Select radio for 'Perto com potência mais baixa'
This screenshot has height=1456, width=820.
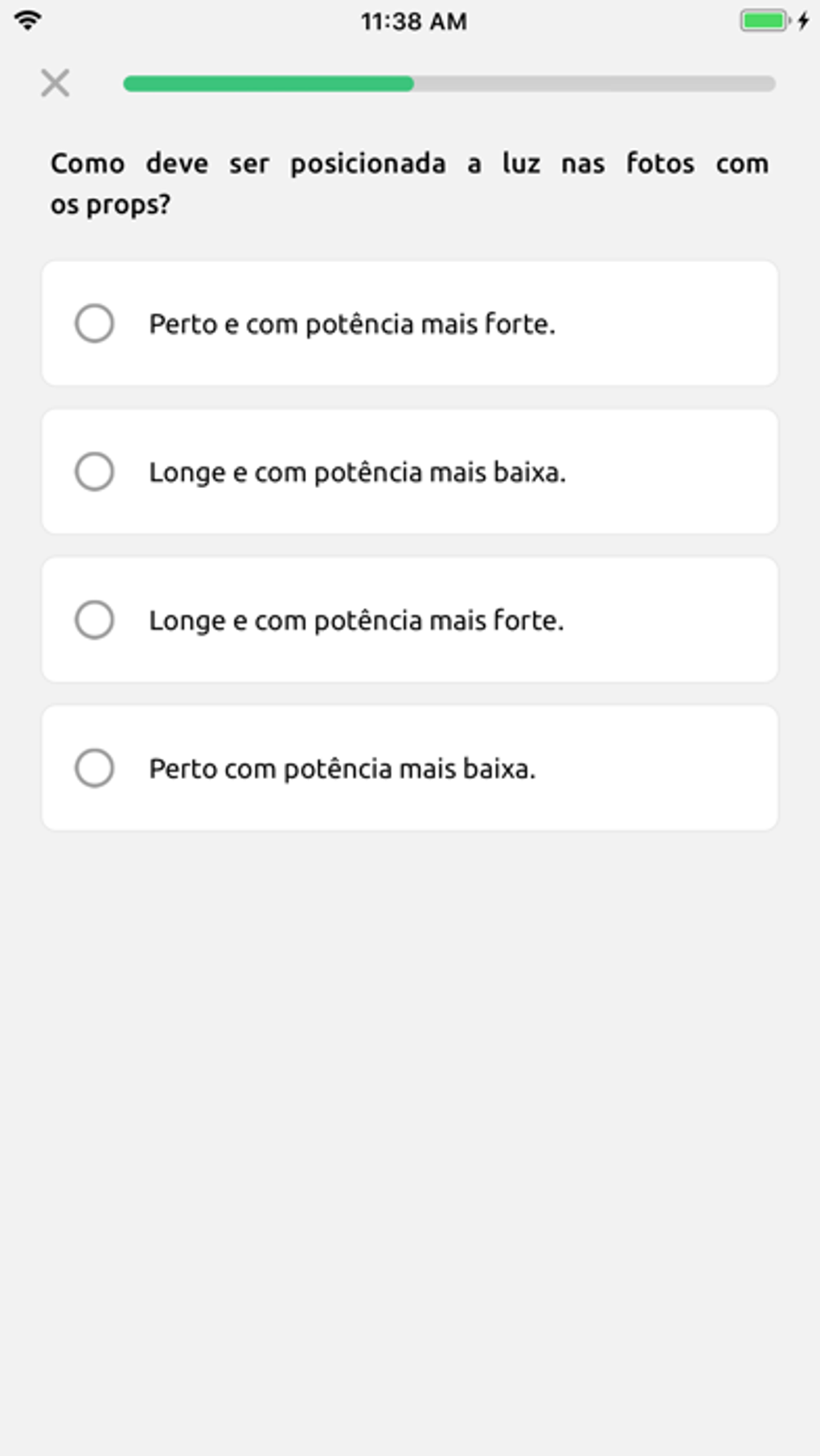94,768
